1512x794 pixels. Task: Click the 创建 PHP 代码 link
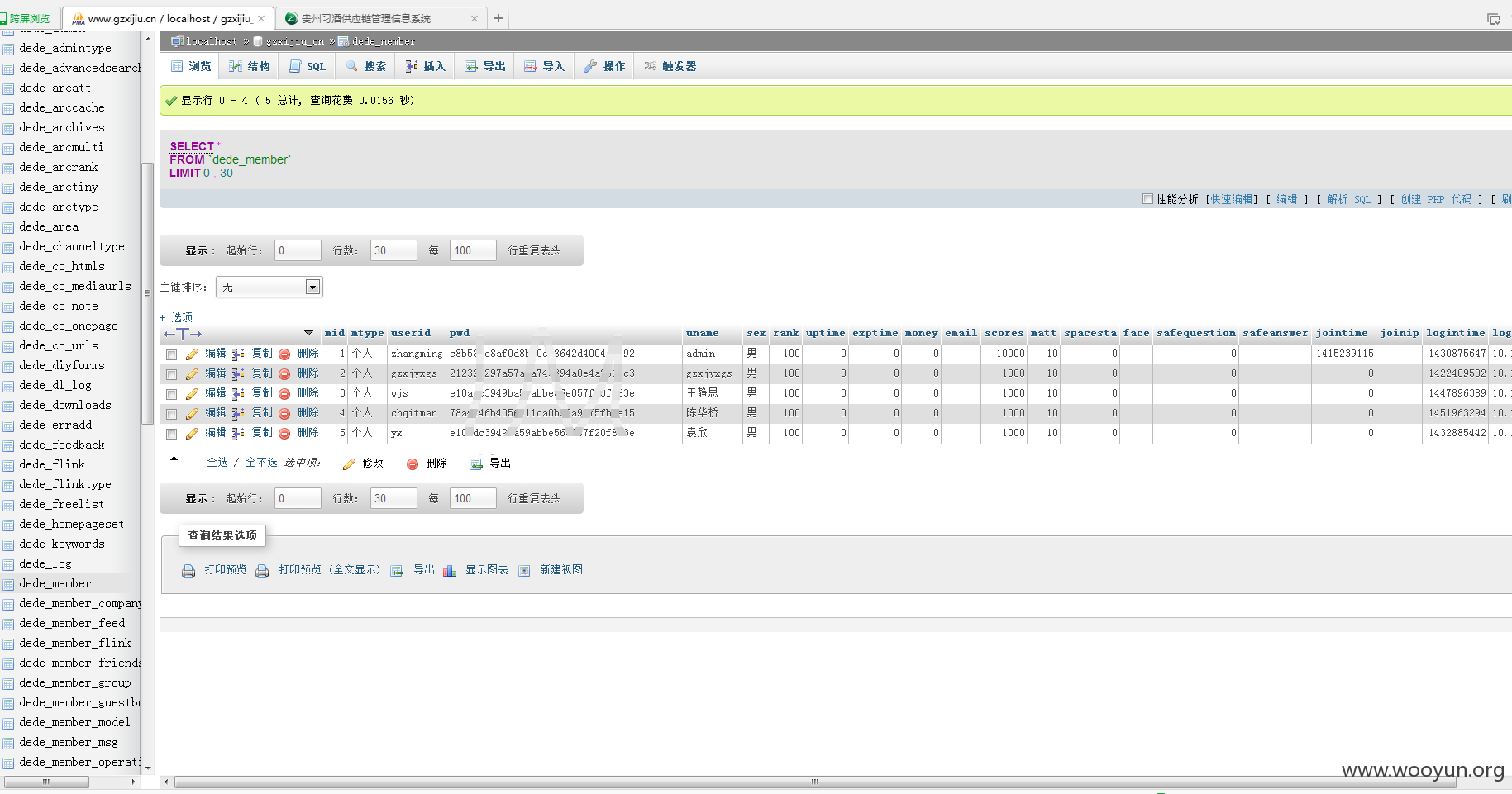[x=1436, y=199]
